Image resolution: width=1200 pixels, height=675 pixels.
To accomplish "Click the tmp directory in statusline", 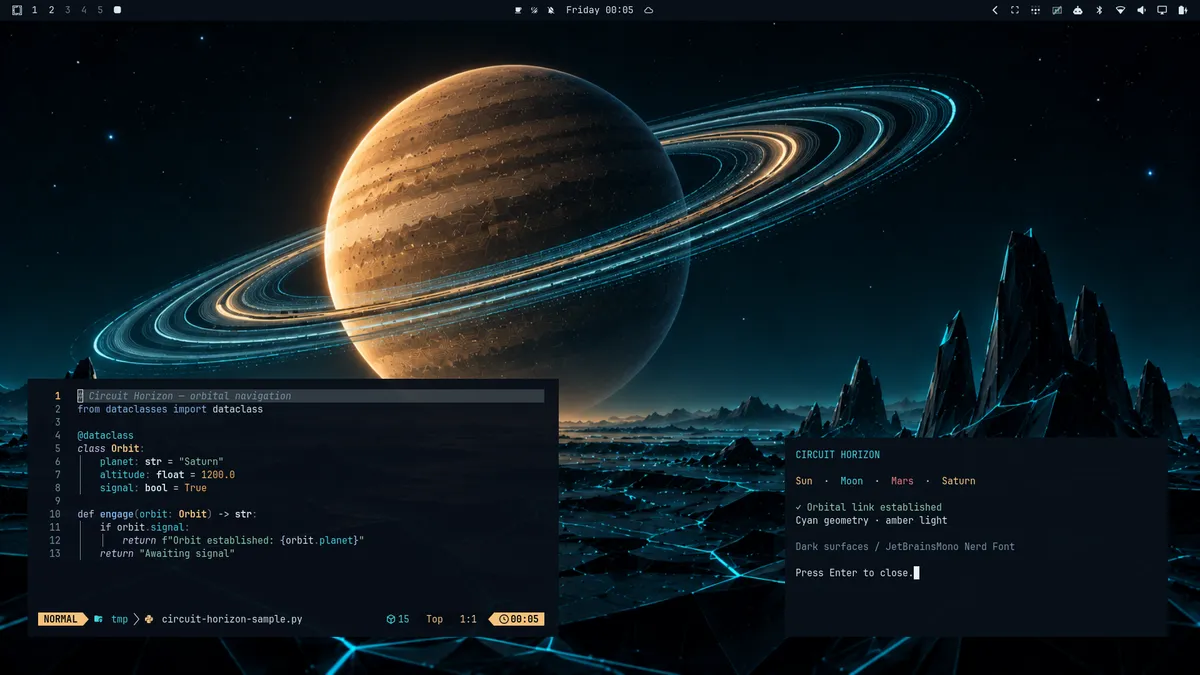I will pyautogui.click(x=119, y=619).
